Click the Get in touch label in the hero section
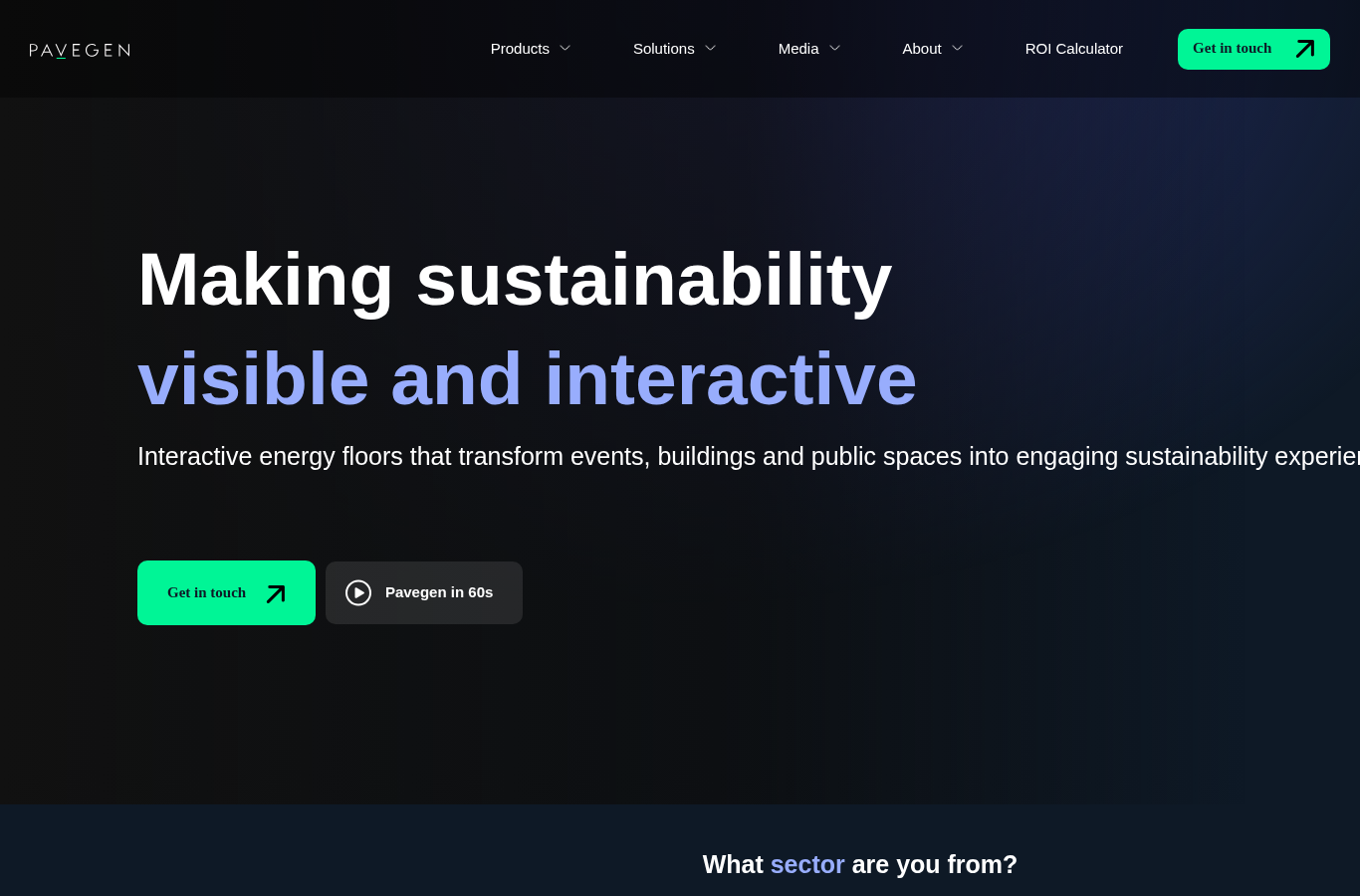 206,593
